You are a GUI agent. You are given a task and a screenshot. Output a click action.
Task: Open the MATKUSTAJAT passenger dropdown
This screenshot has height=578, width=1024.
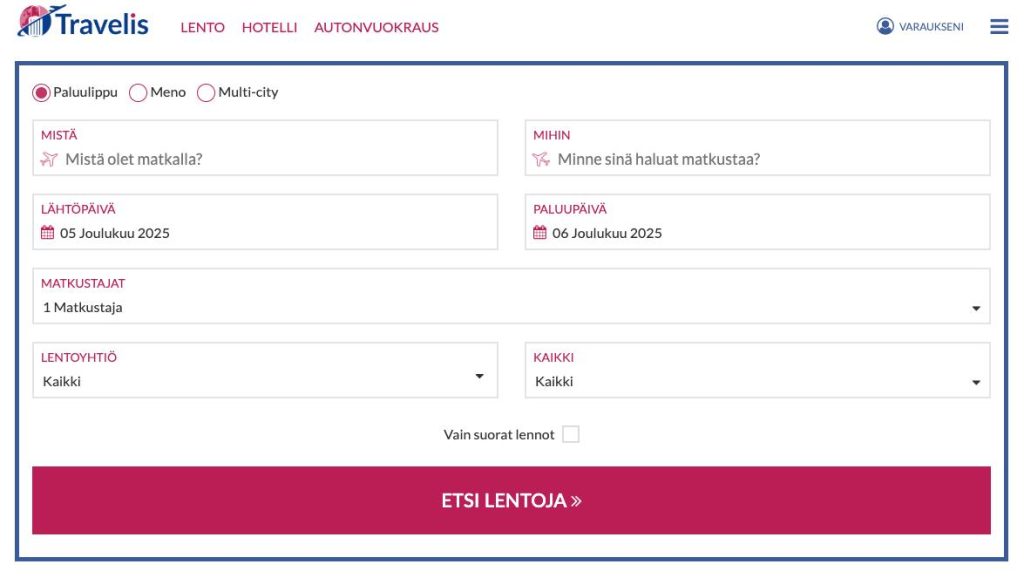click(x=976, y=307)
